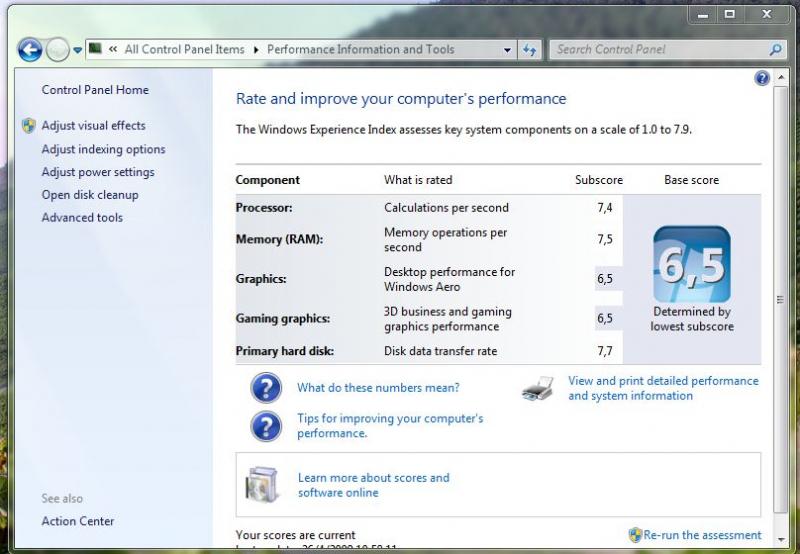Open Advanced tools
This screenshot has height=554, width=800.
tap(82, 217)
